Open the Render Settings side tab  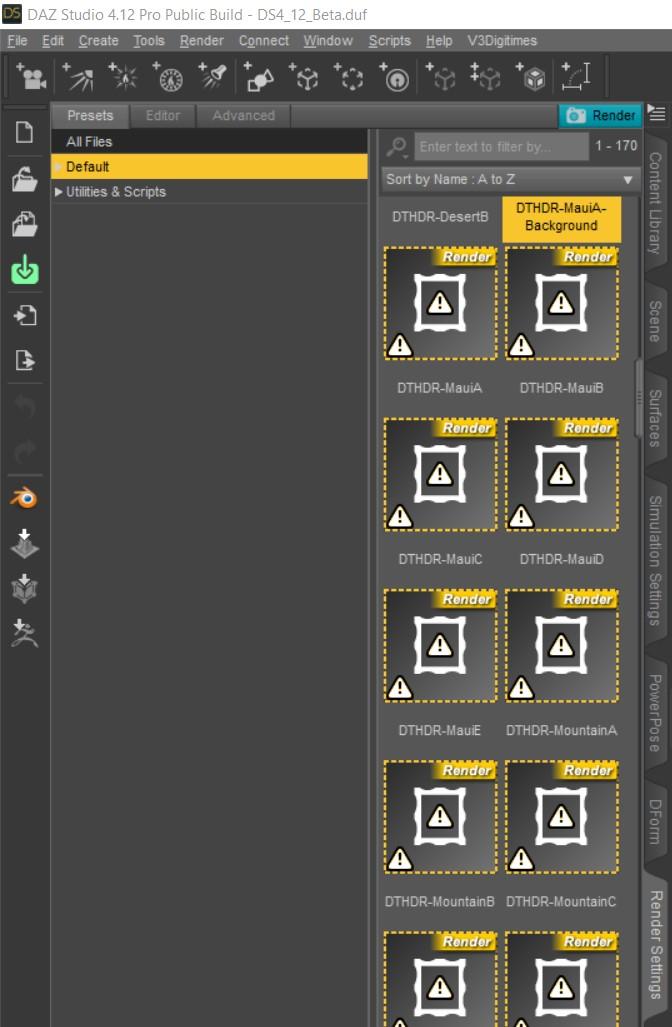[655, 944]
